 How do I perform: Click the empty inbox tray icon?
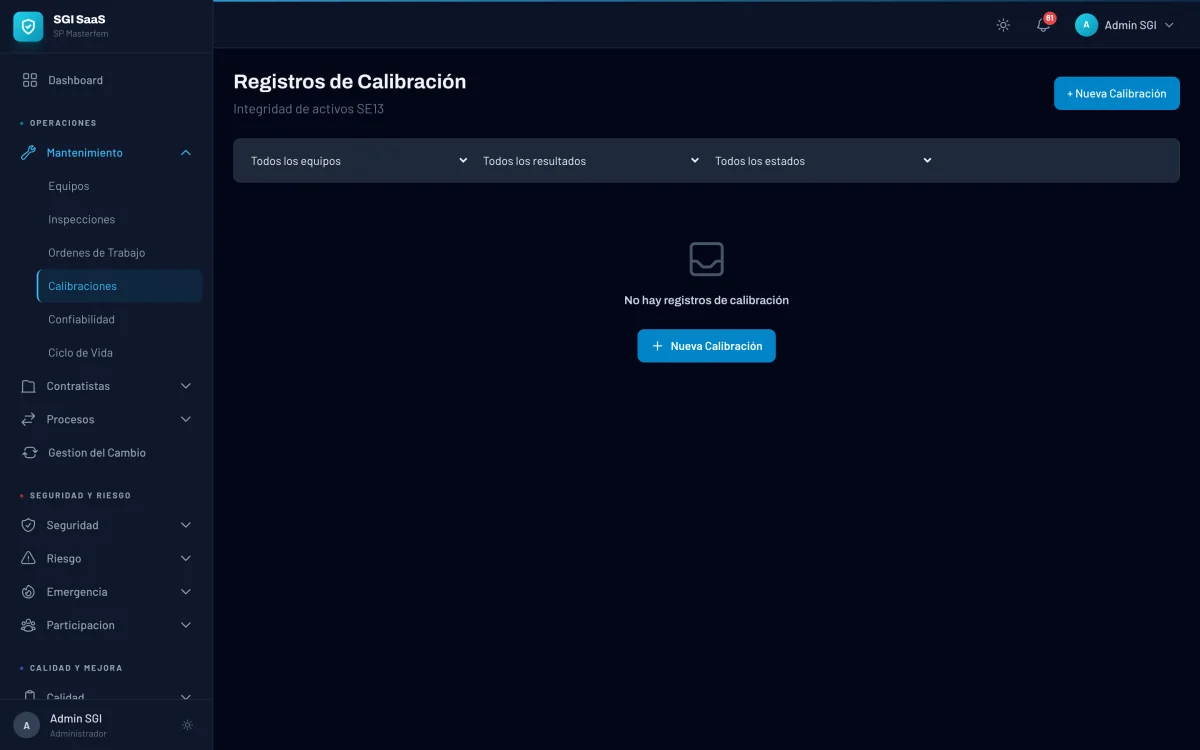click(x=706, y=259)
